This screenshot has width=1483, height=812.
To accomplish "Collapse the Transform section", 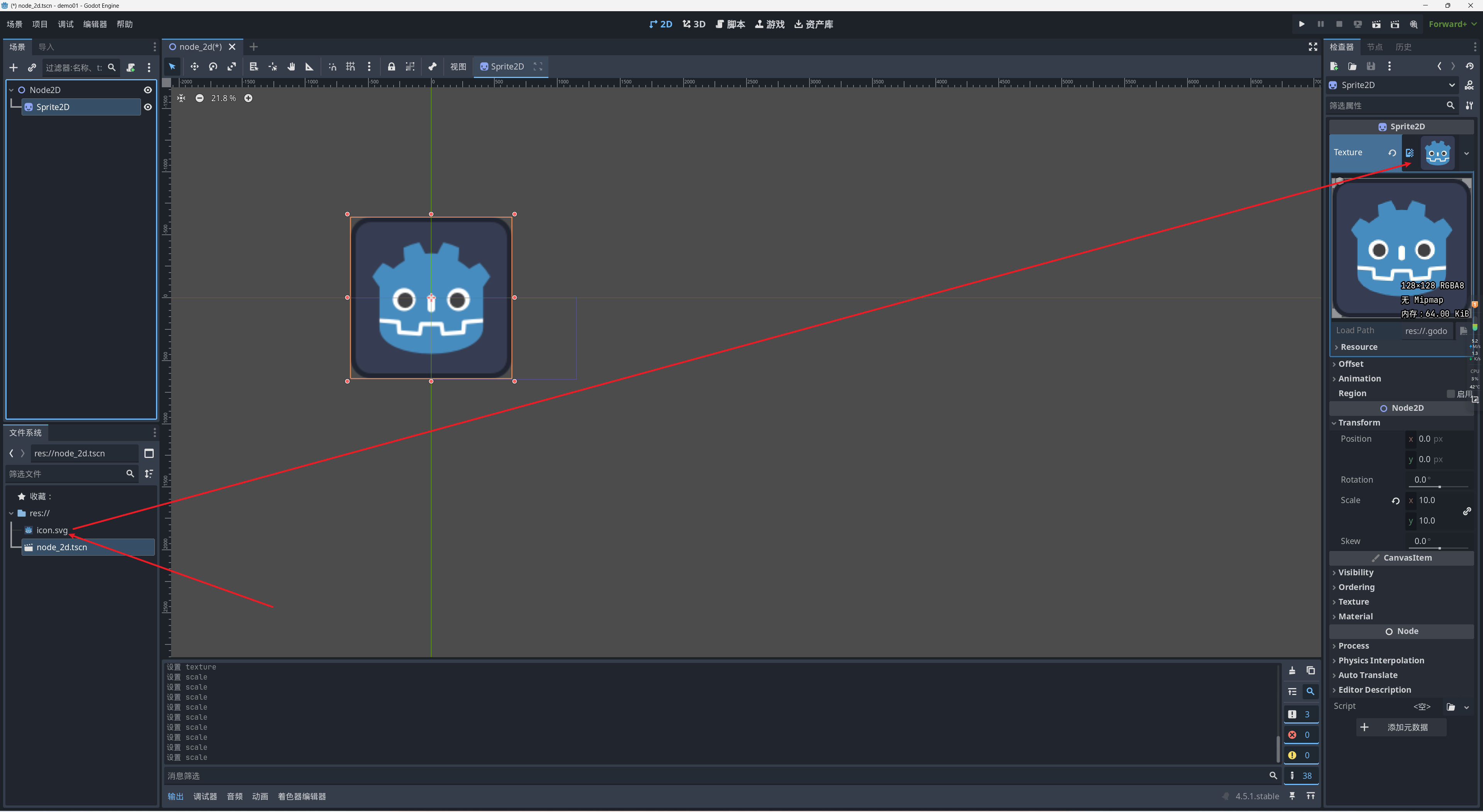I will pyautogui.click(x=1359, y=422).
